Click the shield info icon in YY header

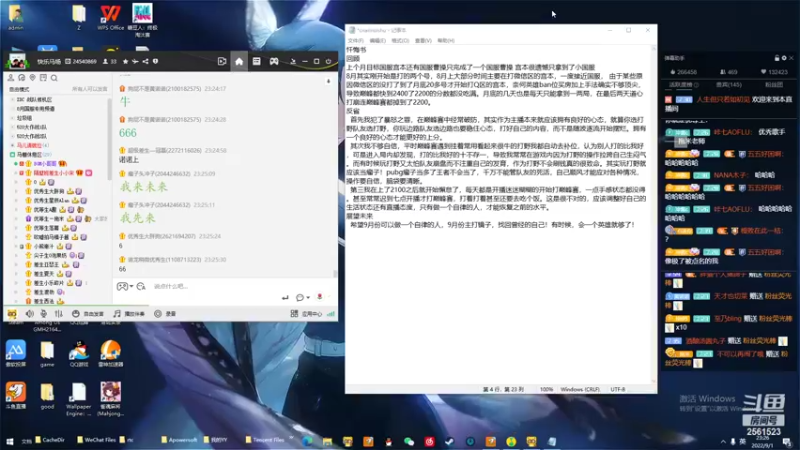click(x=156, y=61)
